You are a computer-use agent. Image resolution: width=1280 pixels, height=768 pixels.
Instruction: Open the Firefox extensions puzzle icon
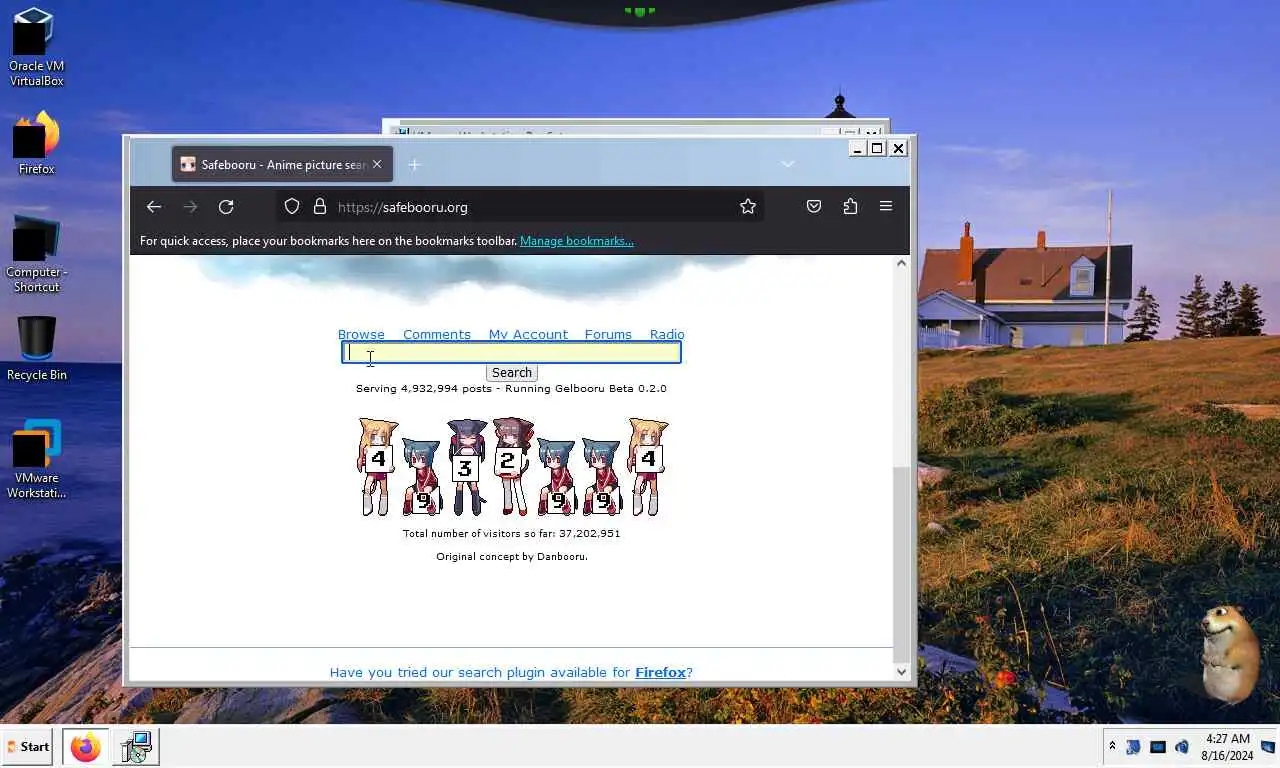point(850,206)
